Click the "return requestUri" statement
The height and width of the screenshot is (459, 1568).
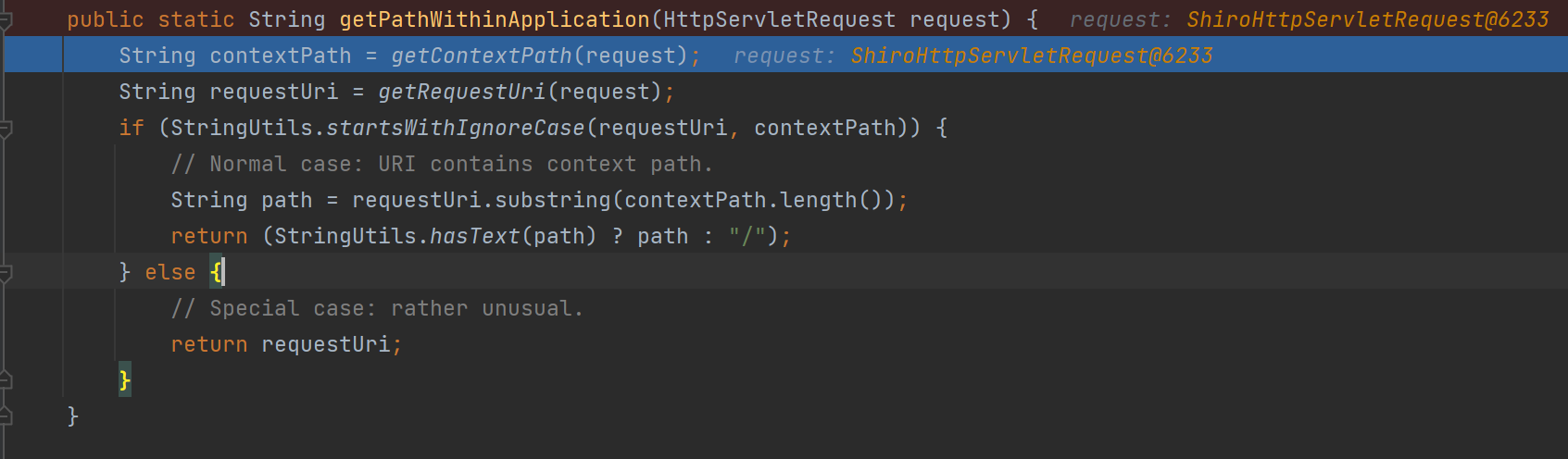click(x=285, y=344)
